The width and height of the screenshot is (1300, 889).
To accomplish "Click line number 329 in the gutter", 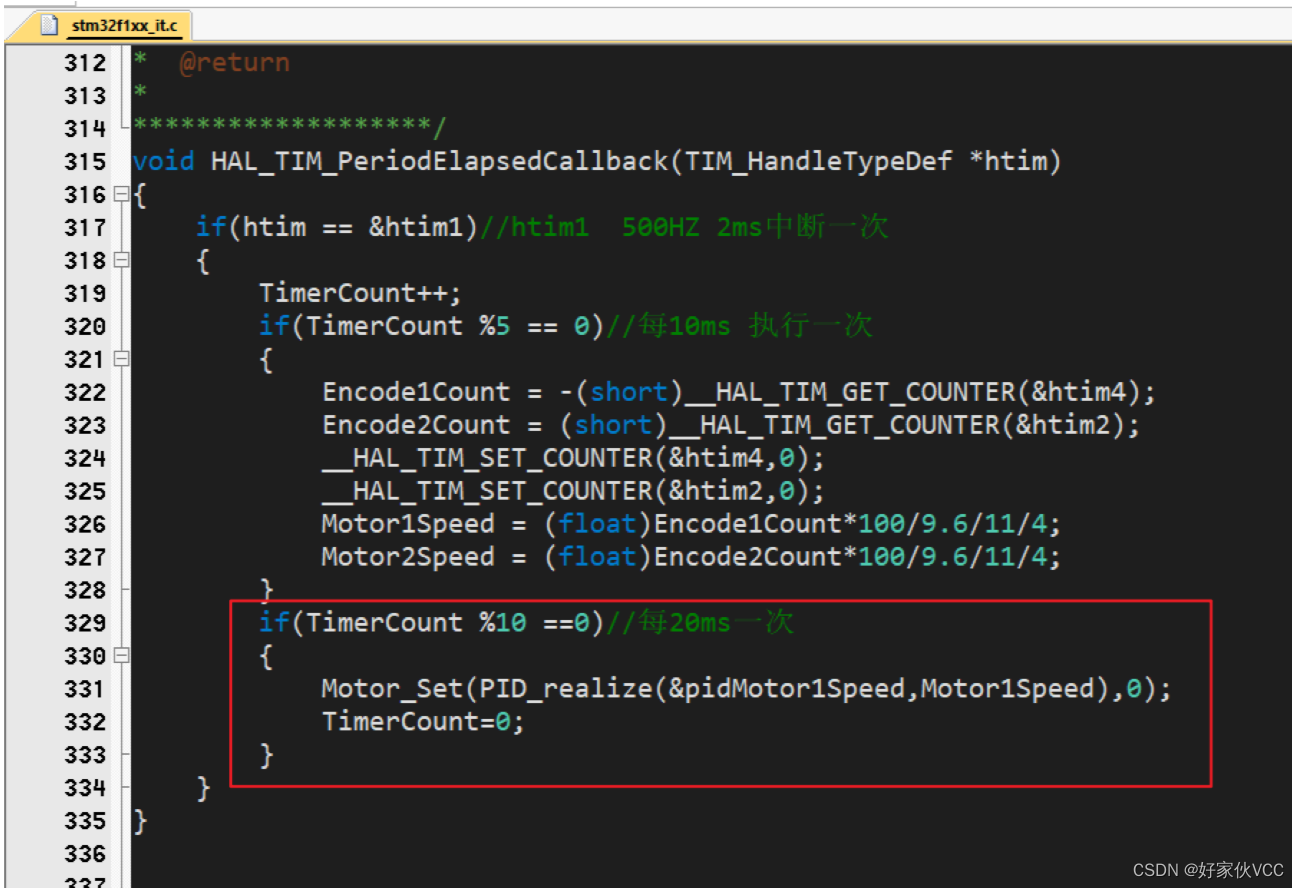I will (x=85, y=623).
